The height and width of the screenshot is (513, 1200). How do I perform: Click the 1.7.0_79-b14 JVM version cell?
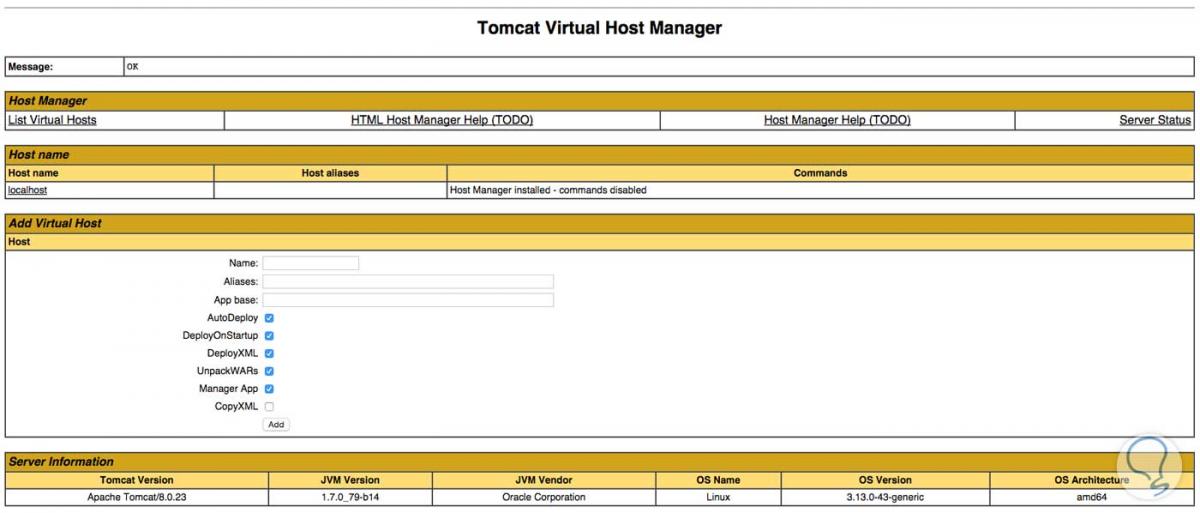pos(350,497)
